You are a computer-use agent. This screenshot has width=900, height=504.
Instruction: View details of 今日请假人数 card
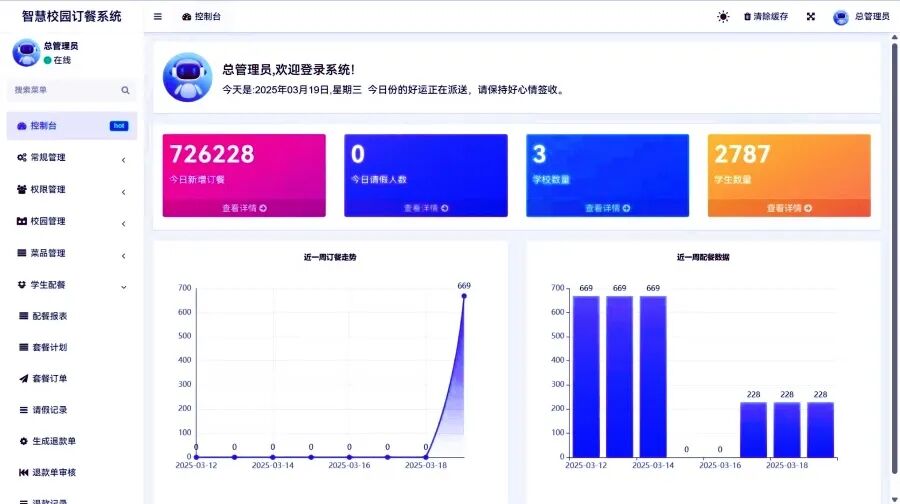[x=426, y=208]
